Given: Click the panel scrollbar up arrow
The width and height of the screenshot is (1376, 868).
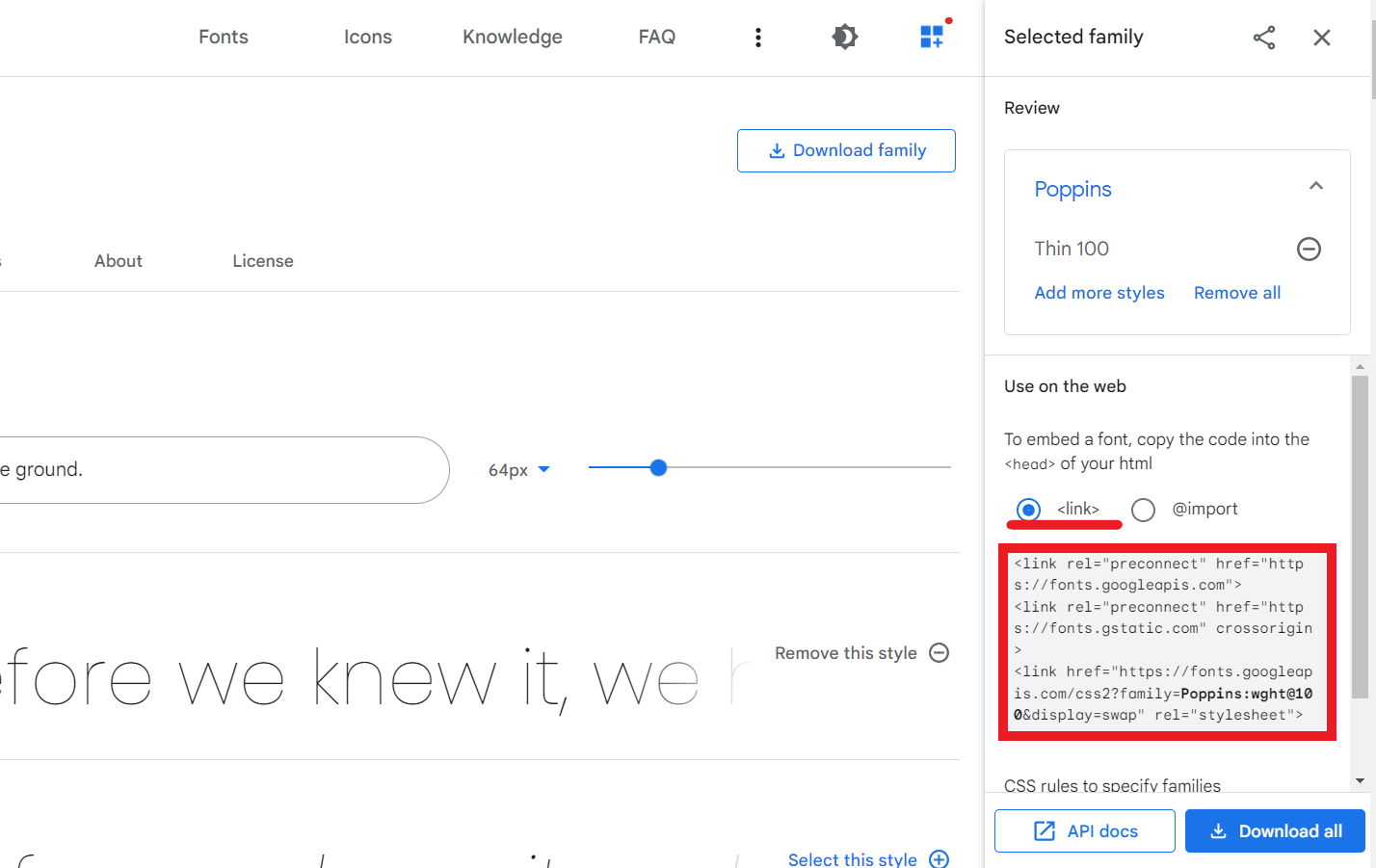Looking at the screenshot, I should pos(1360,366).
